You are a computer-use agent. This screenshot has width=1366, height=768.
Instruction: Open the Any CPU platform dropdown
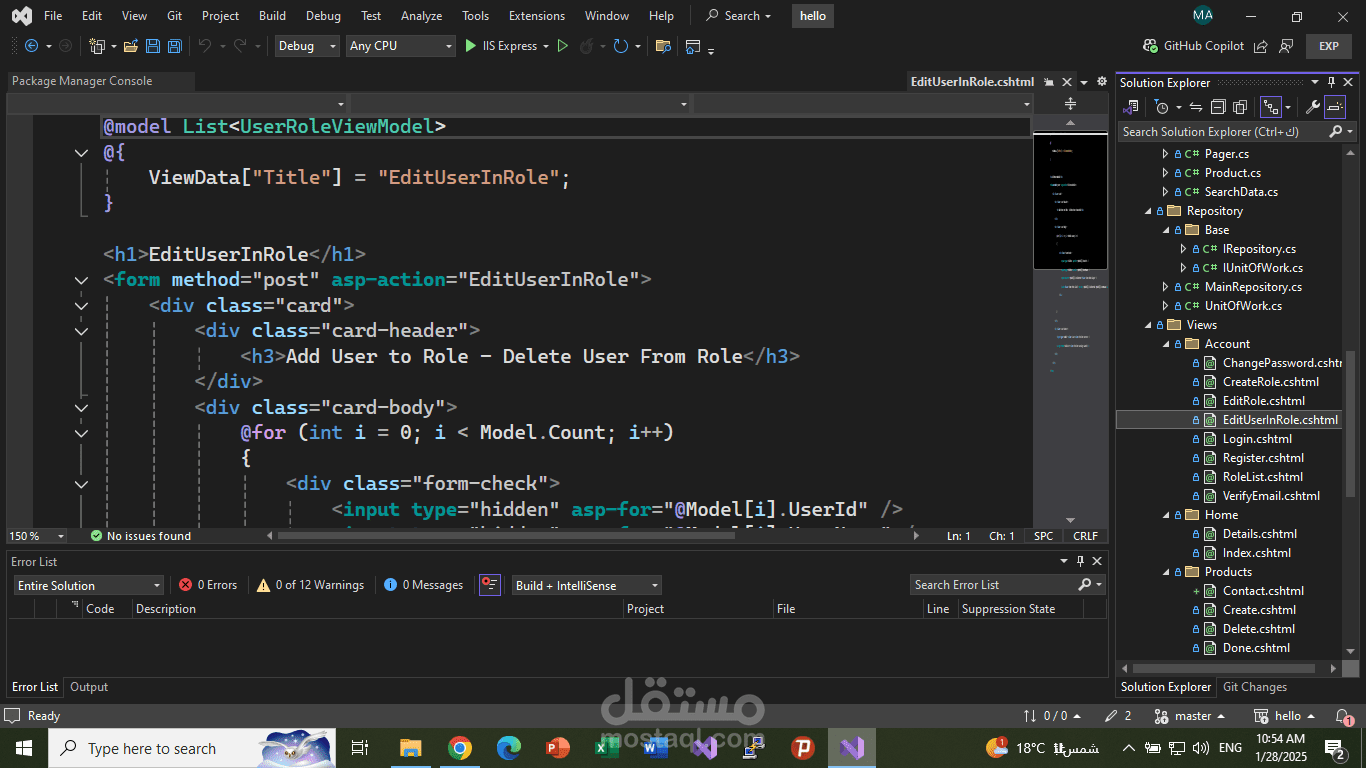click(400, 46)
